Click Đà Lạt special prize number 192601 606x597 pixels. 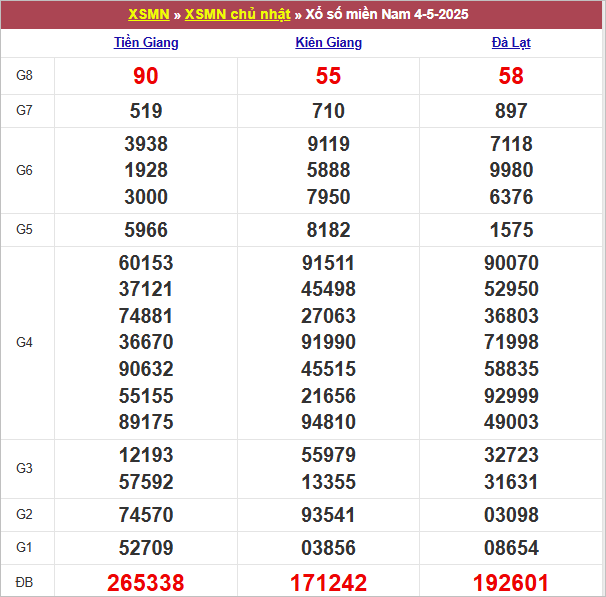512,582
